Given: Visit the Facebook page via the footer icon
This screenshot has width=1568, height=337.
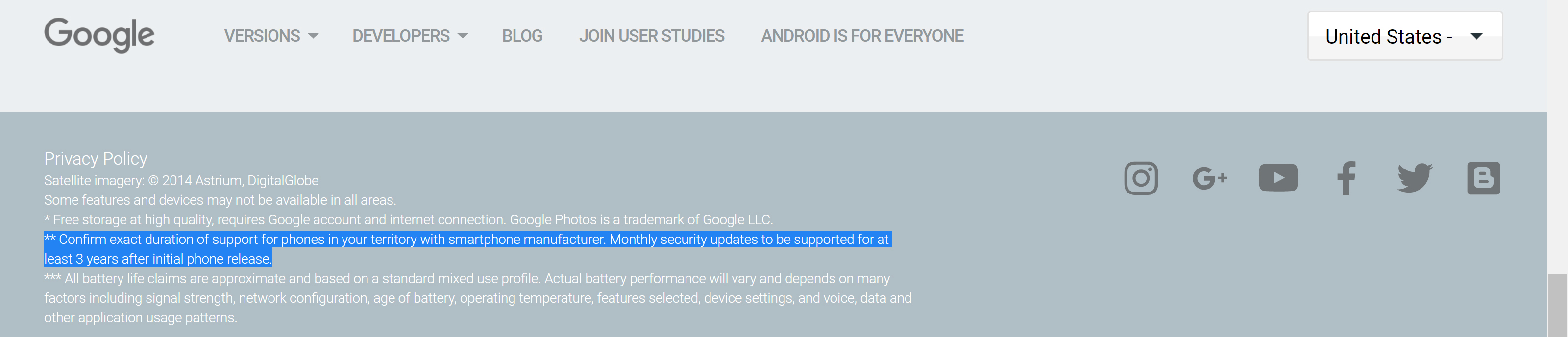Looking at the screenshot, I should (1346, 178).
